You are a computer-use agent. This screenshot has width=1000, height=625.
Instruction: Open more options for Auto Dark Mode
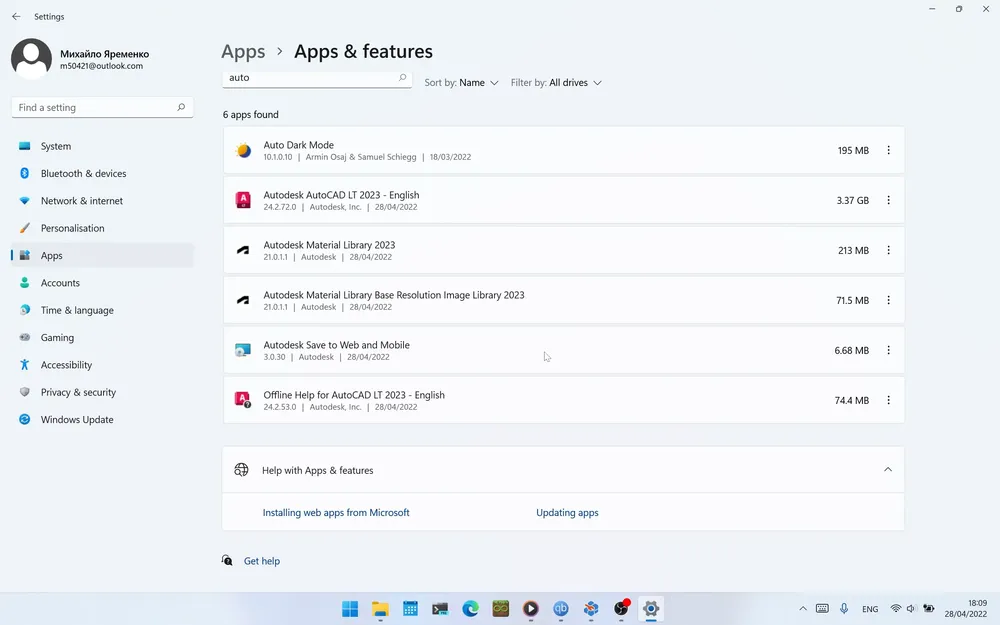pyautogui.click(x=888, y=151)
